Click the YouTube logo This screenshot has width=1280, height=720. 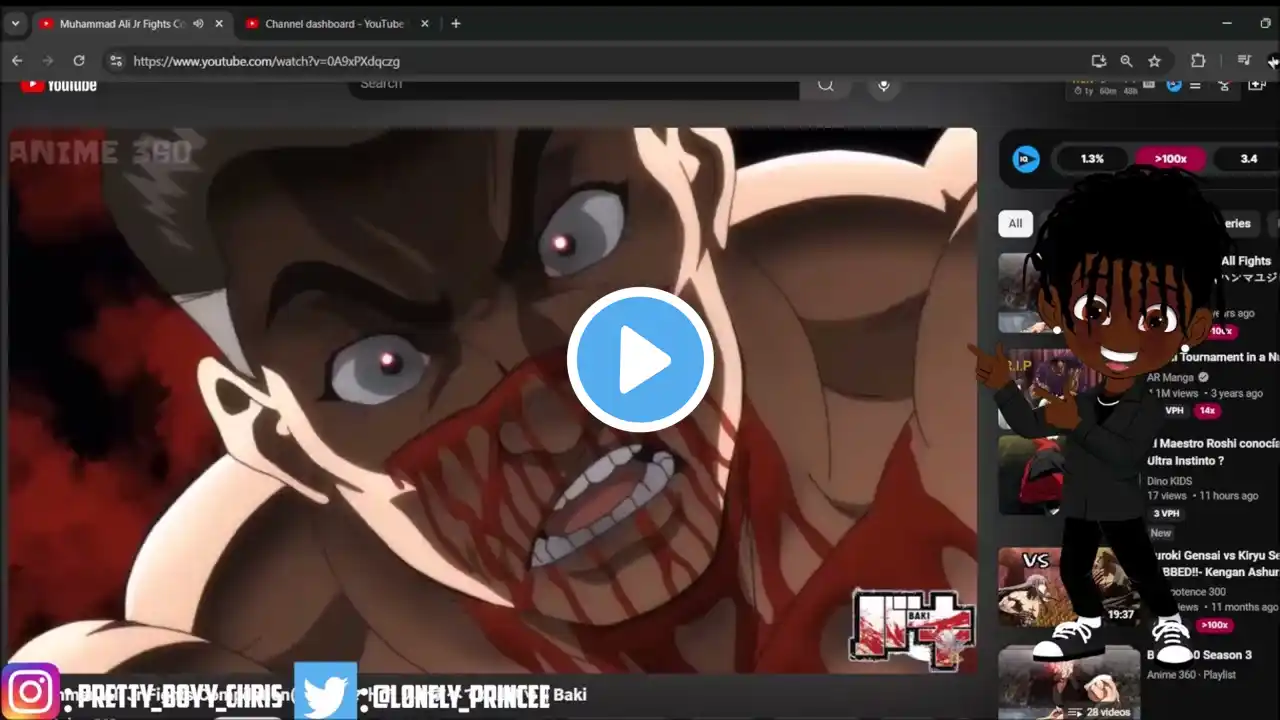pos(59,85)
